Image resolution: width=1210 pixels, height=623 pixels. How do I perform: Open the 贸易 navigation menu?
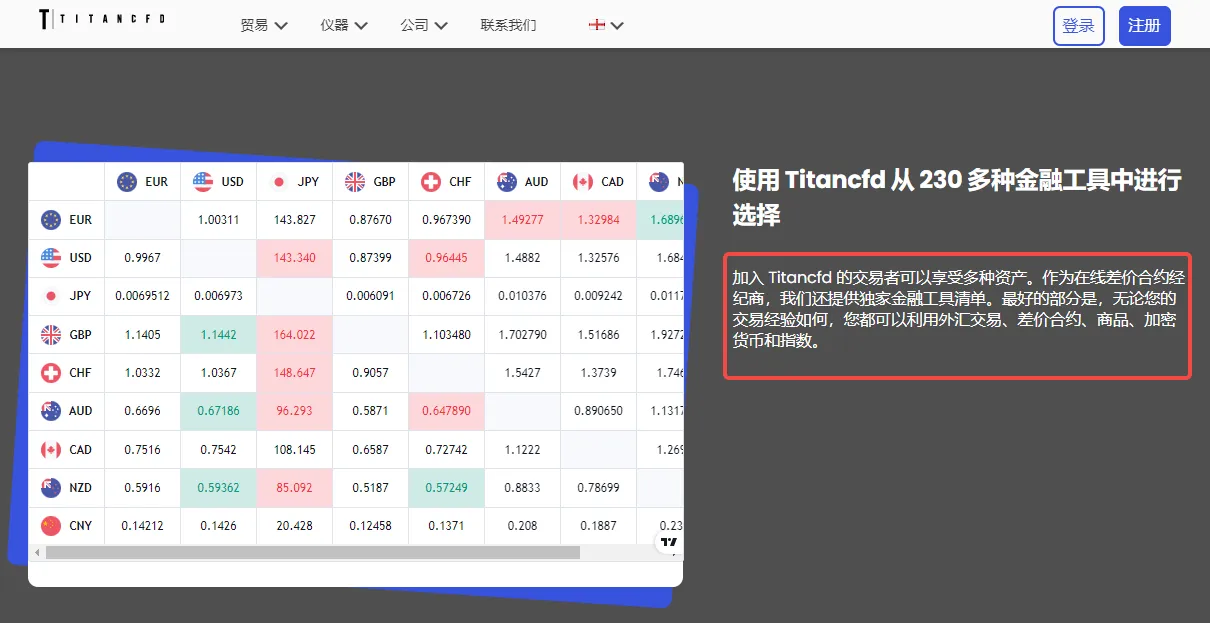tap(264, 25)
